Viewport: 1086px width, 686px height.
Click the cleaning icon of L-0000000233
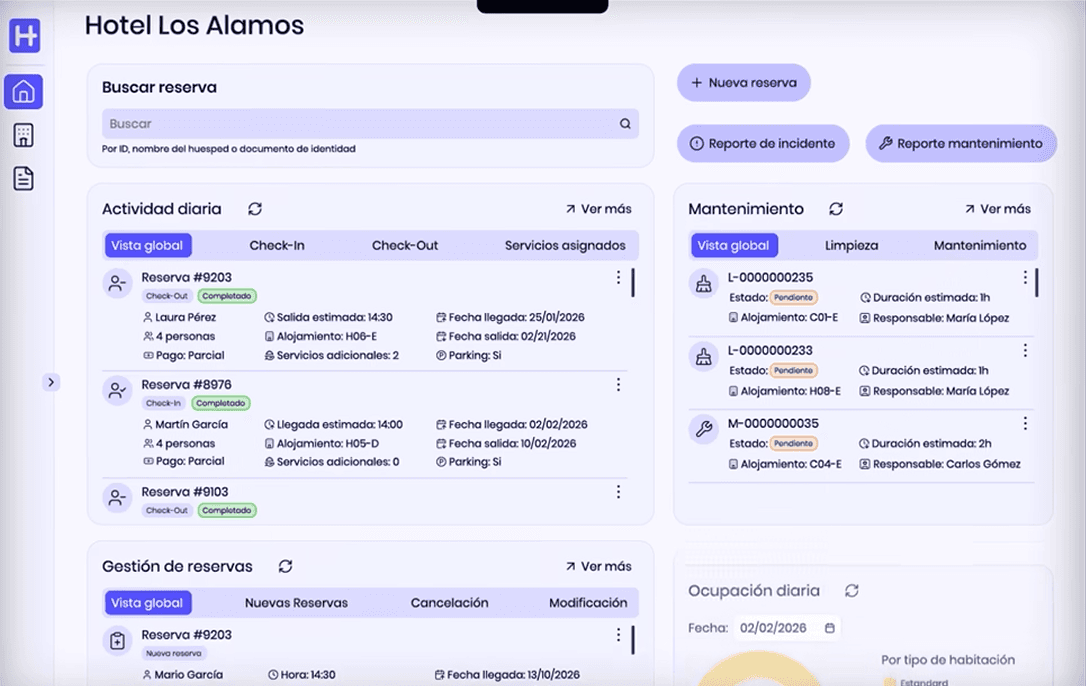704,357
